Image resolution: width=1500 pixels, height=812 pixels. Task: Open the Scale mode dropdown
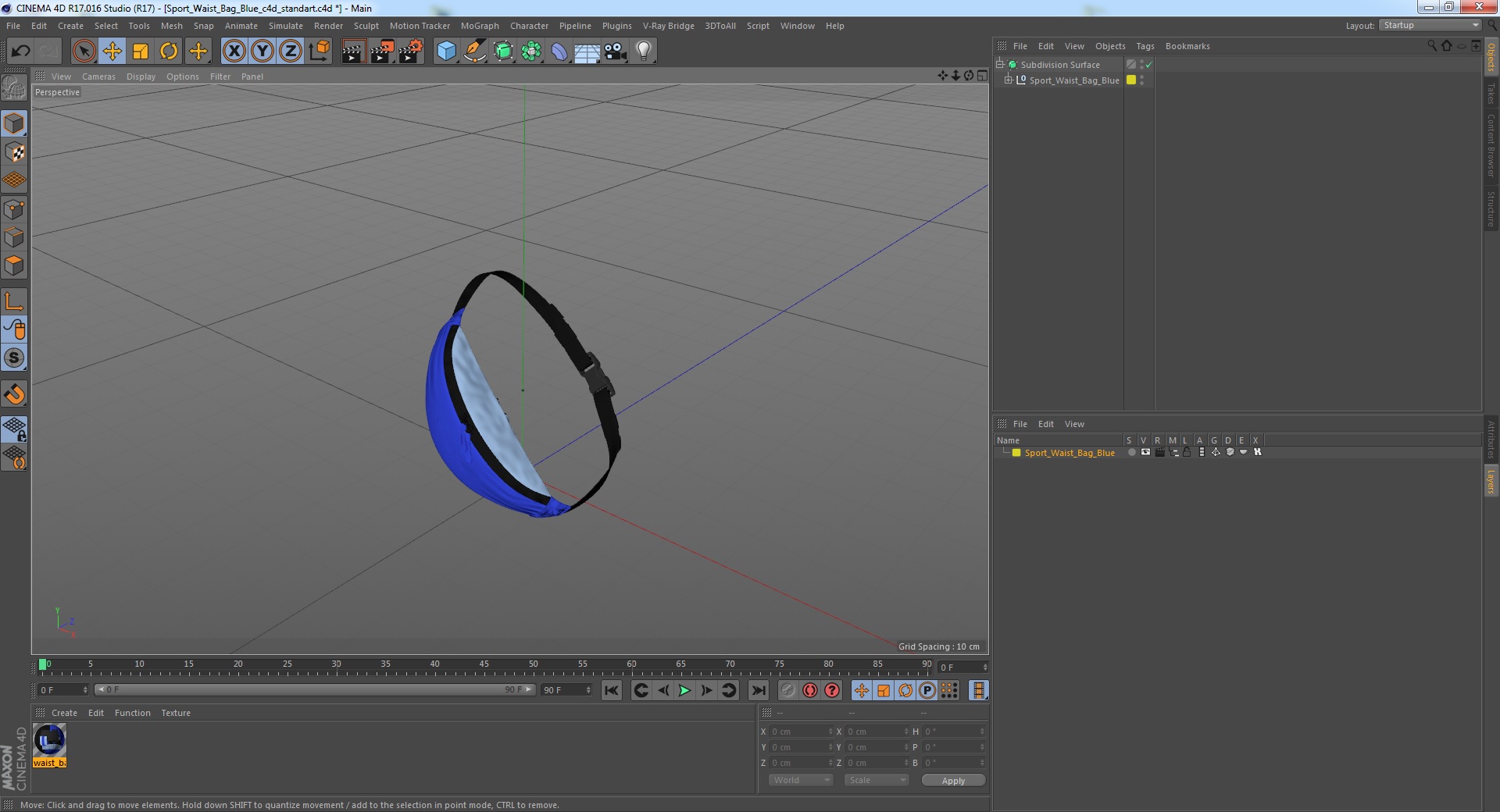click(x=876, y=780)
